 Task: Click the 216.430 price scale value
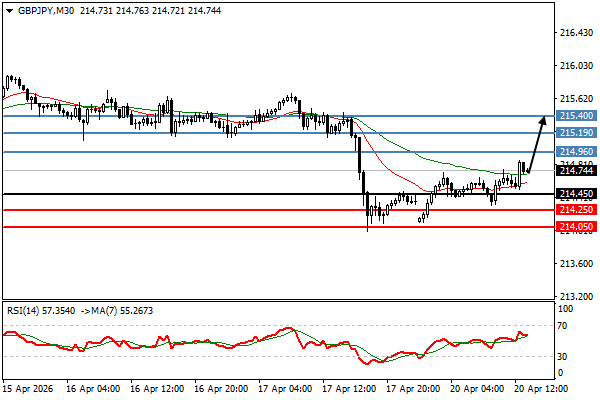pyautogui.click(x=576, y=33)
